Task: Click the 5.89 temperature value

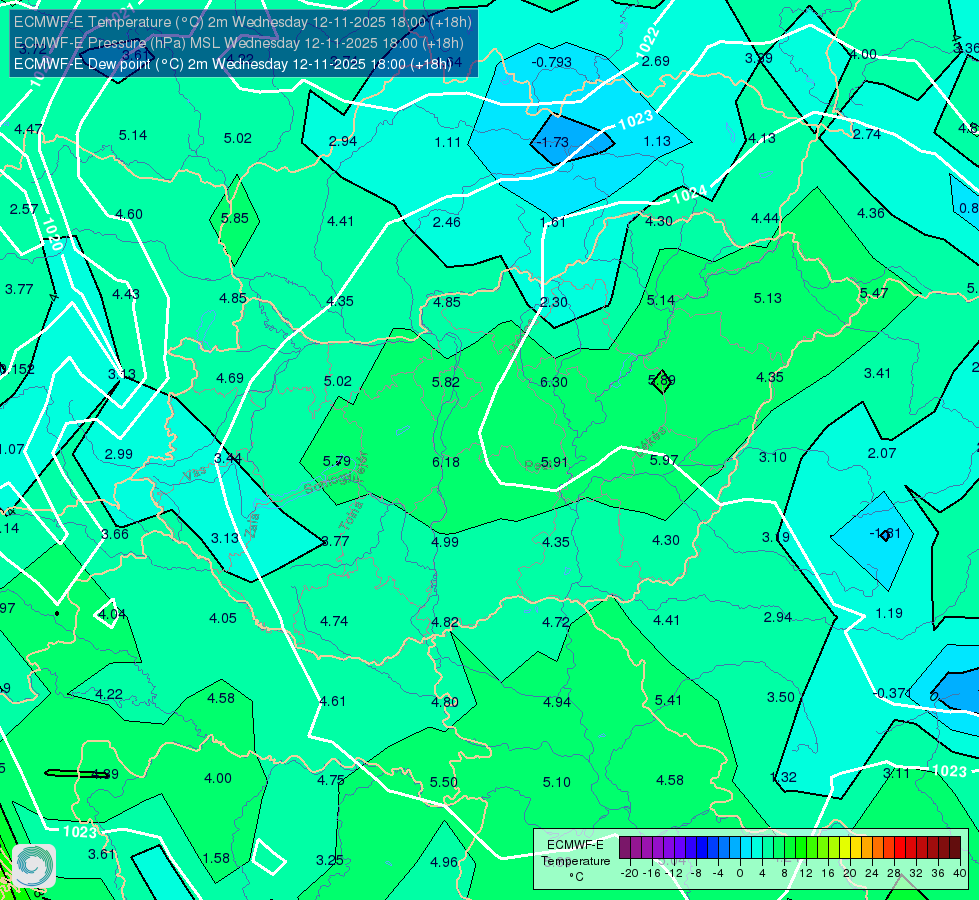Action: 662,380
